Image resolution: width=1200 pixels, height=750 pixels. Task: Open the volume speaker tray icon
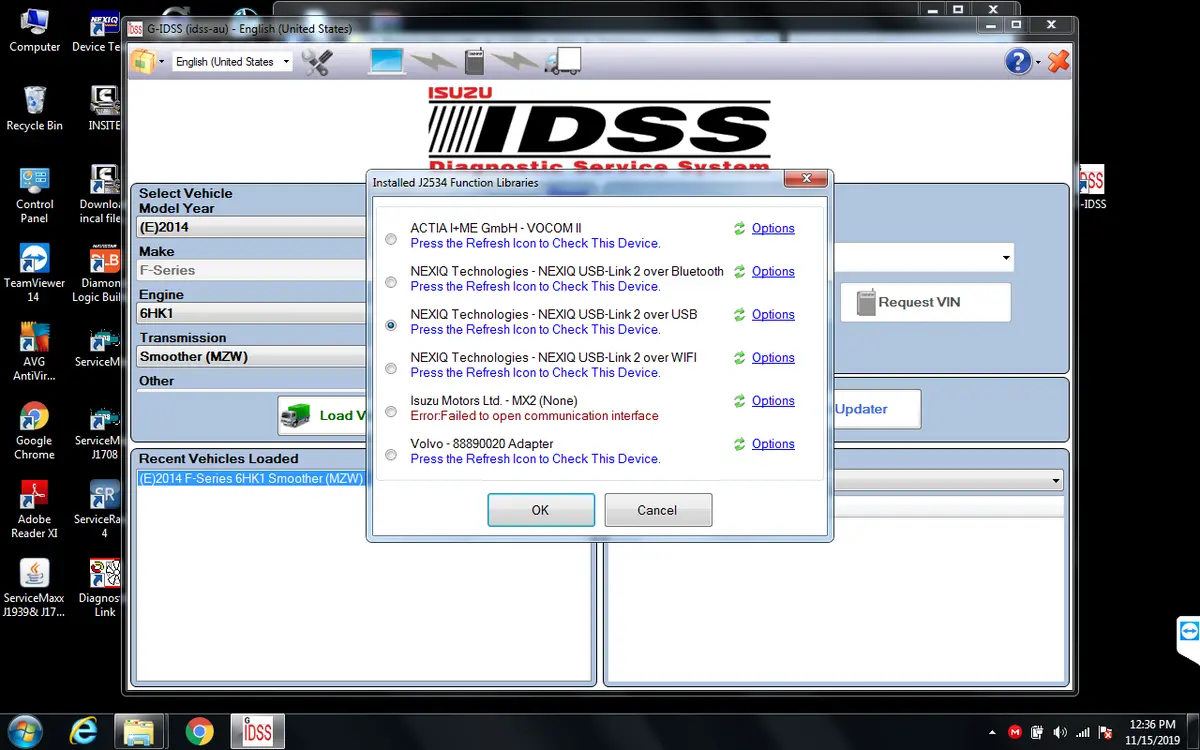(1059, 732)
